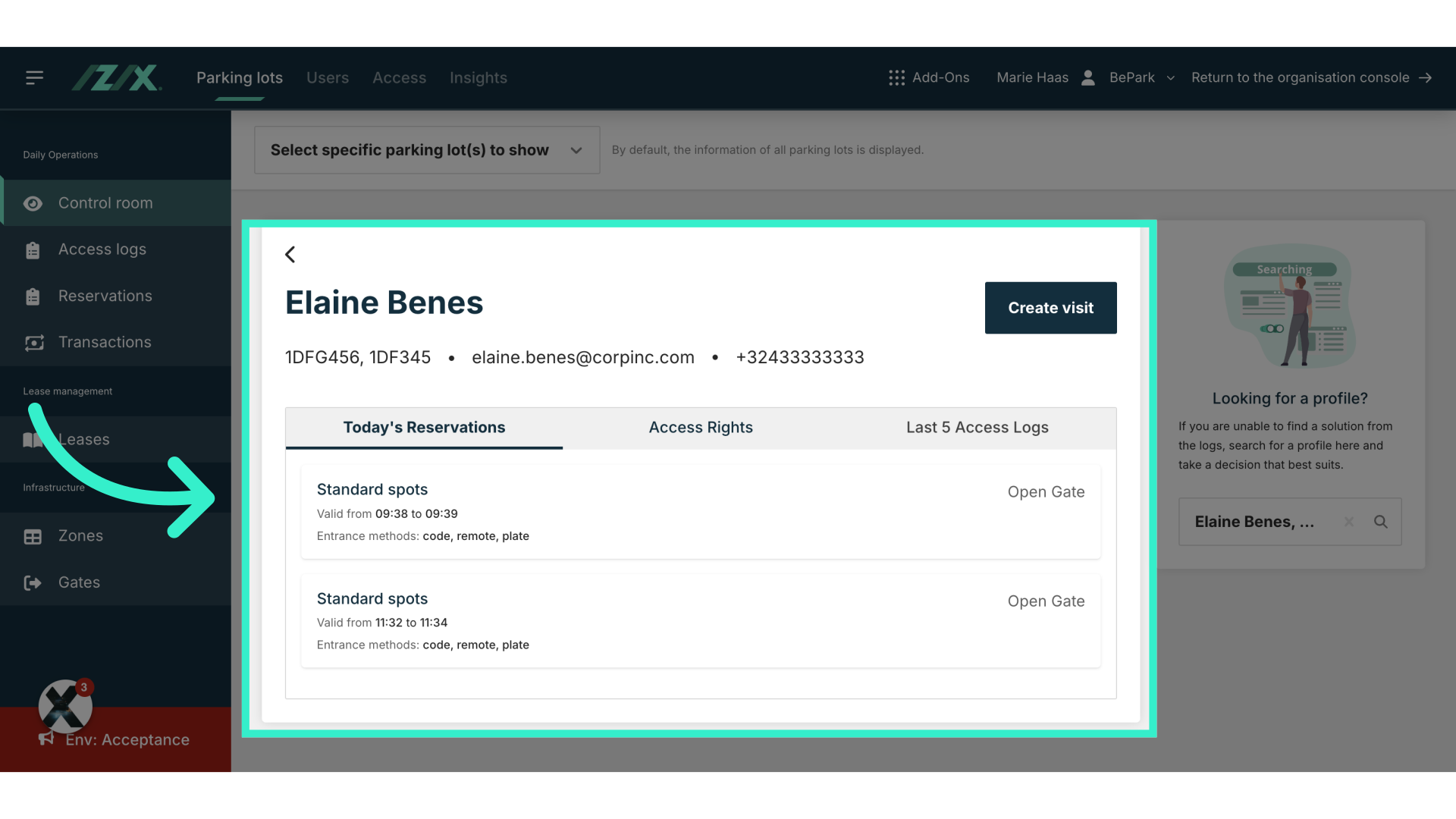1456x819 pixels.
Task: Clear the Elaine Benes search field
Action: (x=1348, y=522)
